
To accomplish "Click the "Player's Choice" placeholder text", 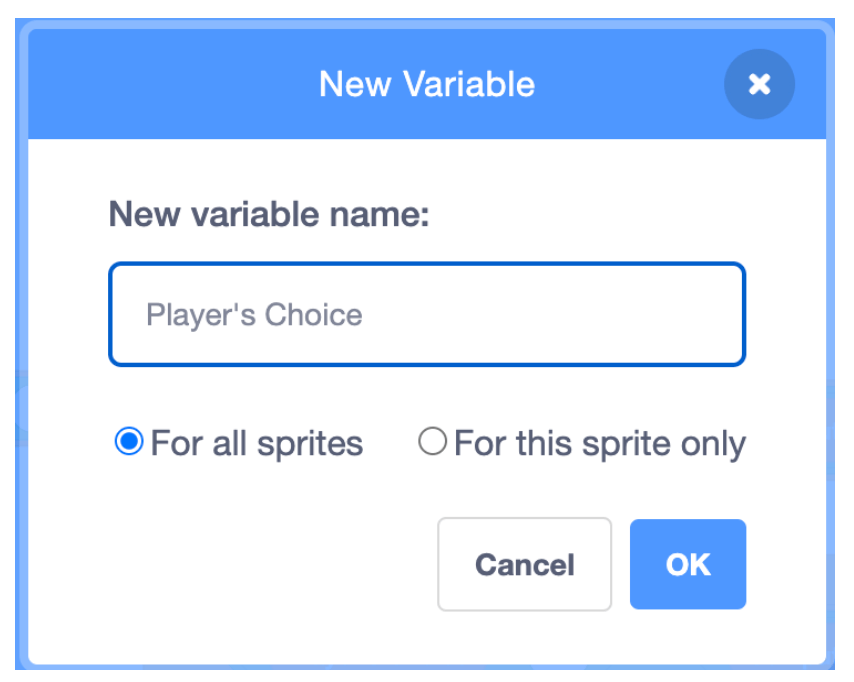I will 254,315.
